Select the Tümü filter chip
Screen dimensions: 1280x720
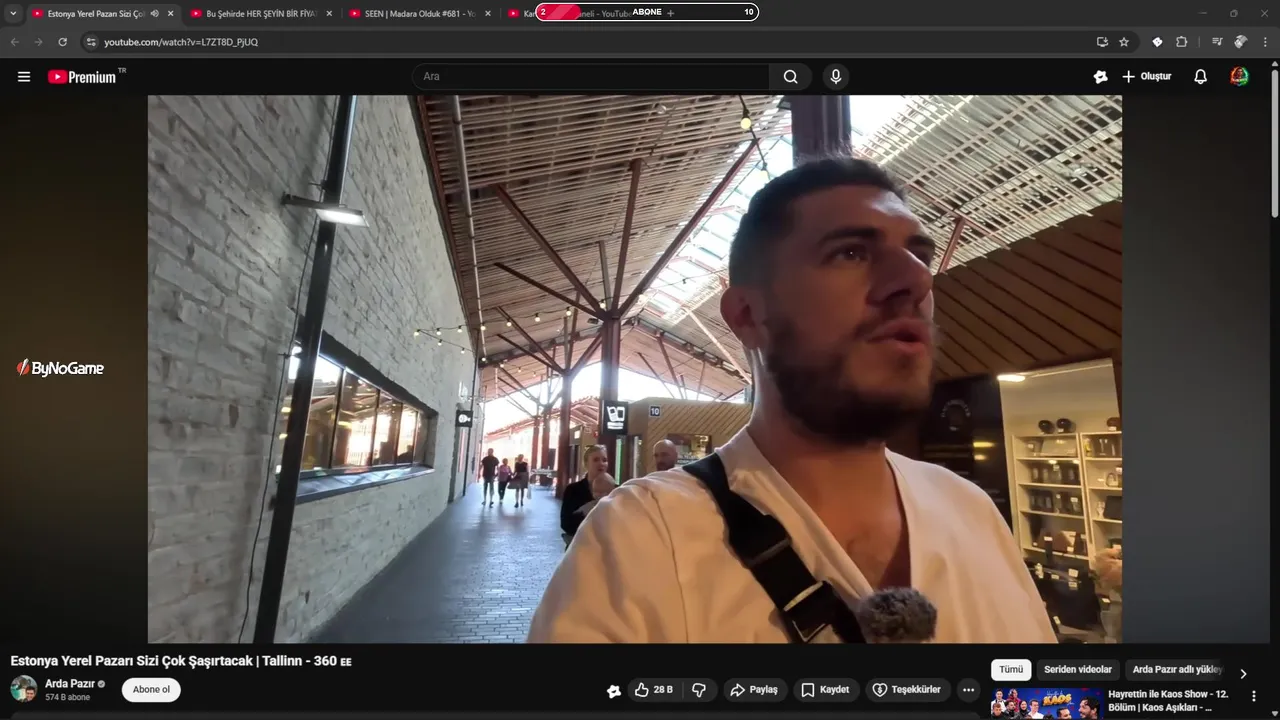[1011, 670]
